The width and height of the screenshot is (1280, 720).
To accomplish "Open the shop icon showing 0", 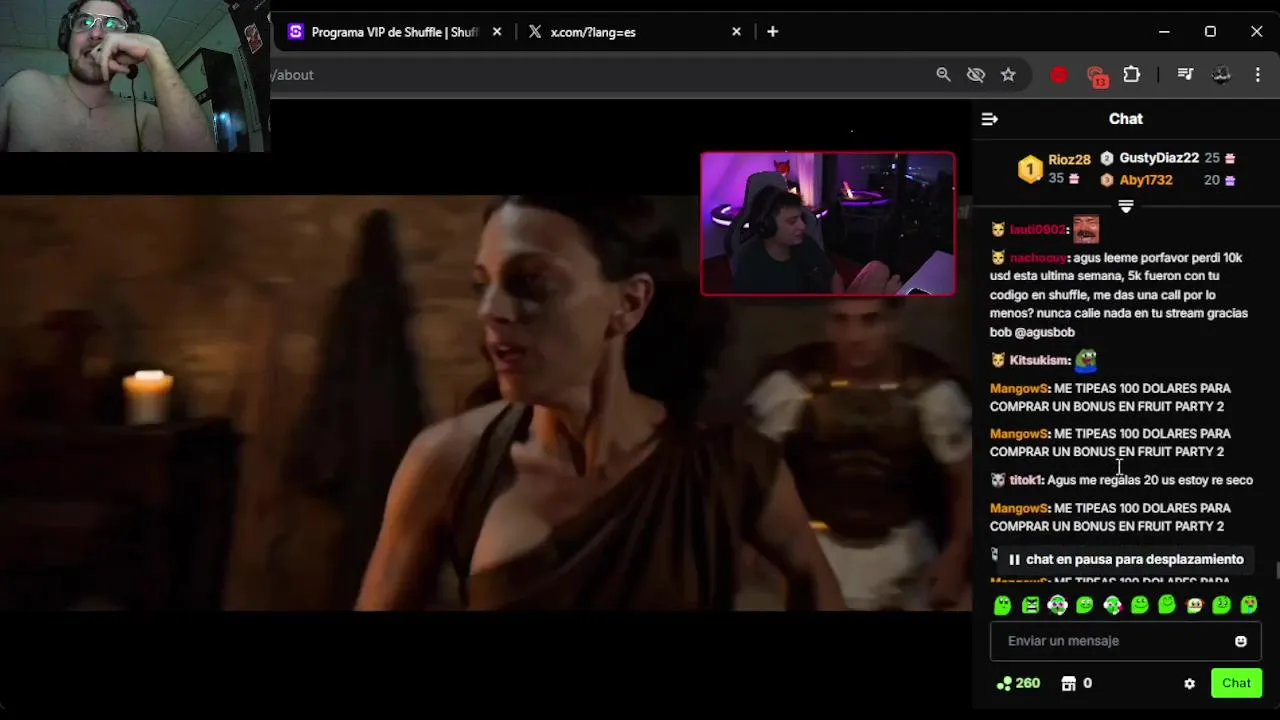I will pos(1076,683).
